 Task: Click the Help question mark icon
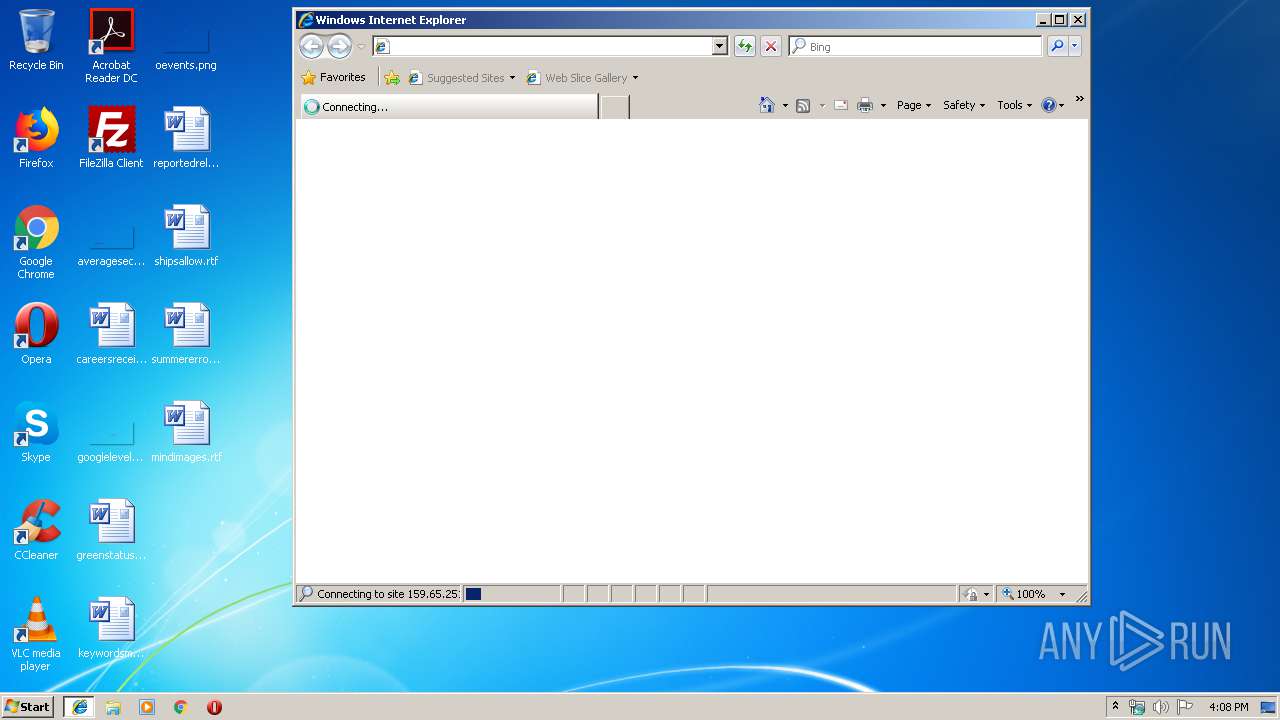coord(1048,105)
